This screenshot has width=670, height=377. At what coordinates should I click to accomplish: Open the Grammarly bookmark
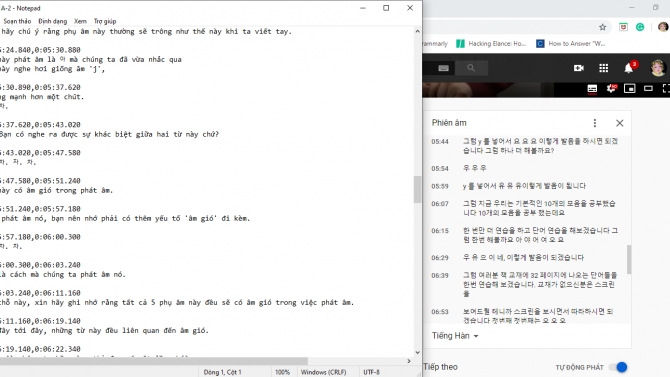435,44
